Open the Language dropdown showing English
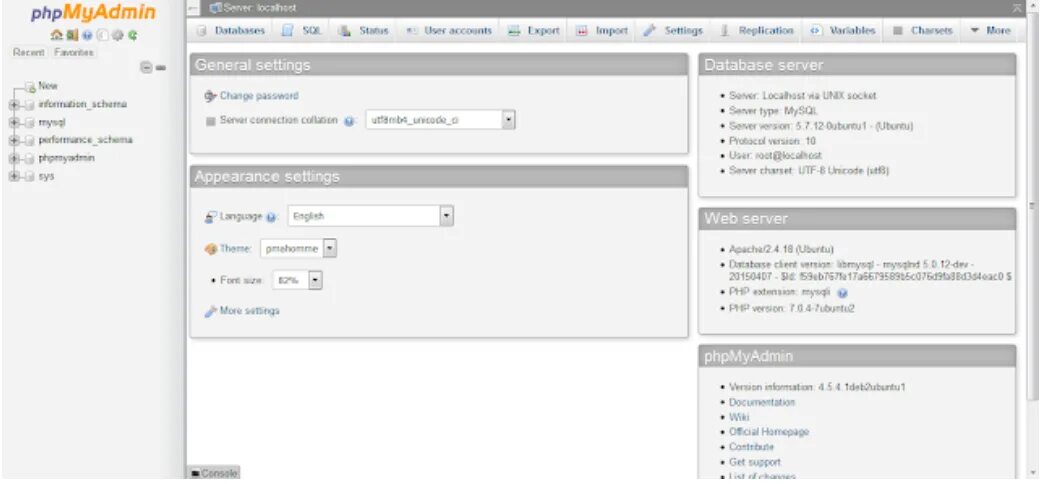The image size is (1047, 484). 371,216
